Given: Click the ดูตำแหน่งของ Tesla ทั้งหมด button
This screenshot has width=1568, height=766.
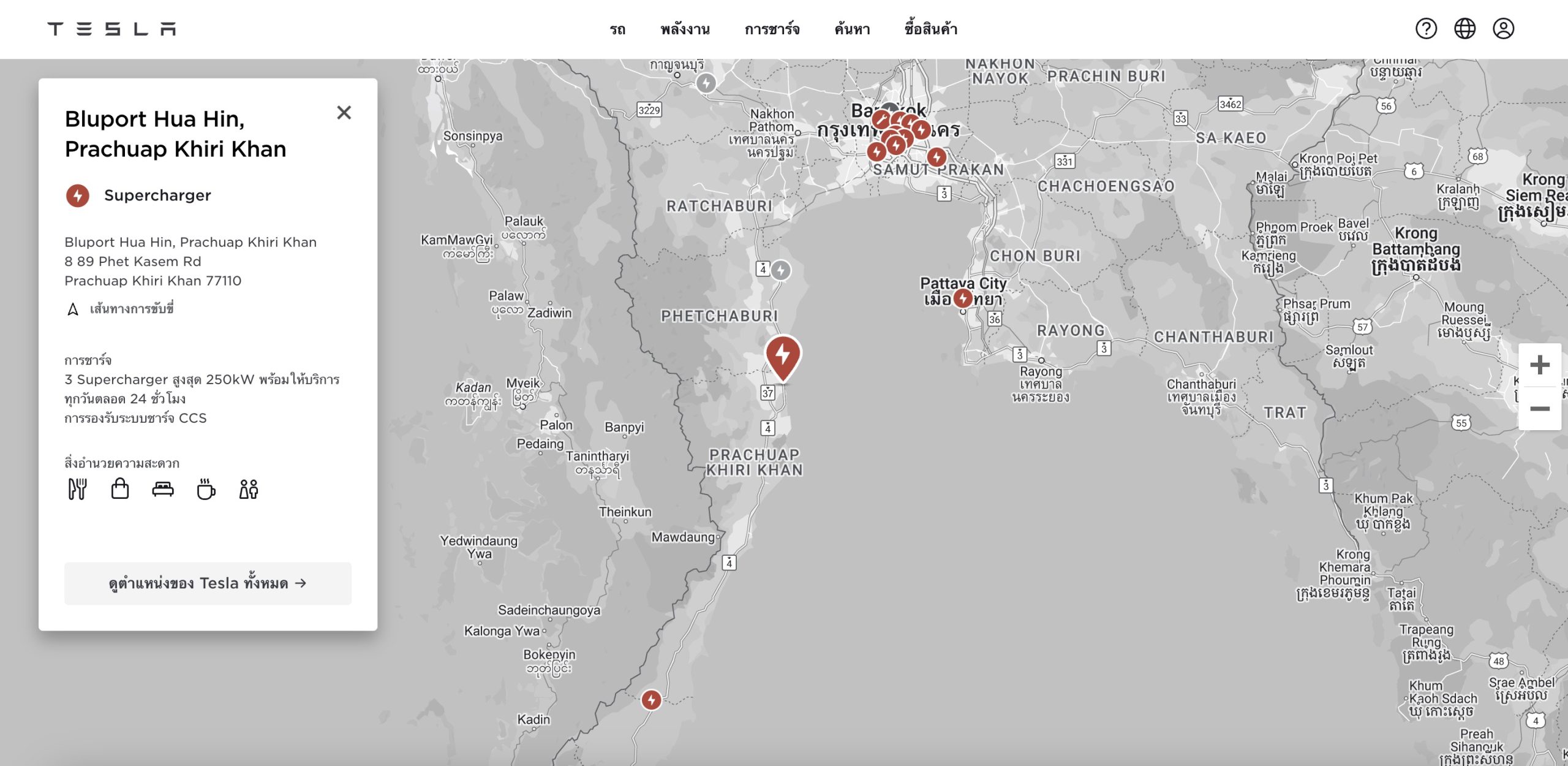Looking at the screenshot, I should [x=208, y=583].
